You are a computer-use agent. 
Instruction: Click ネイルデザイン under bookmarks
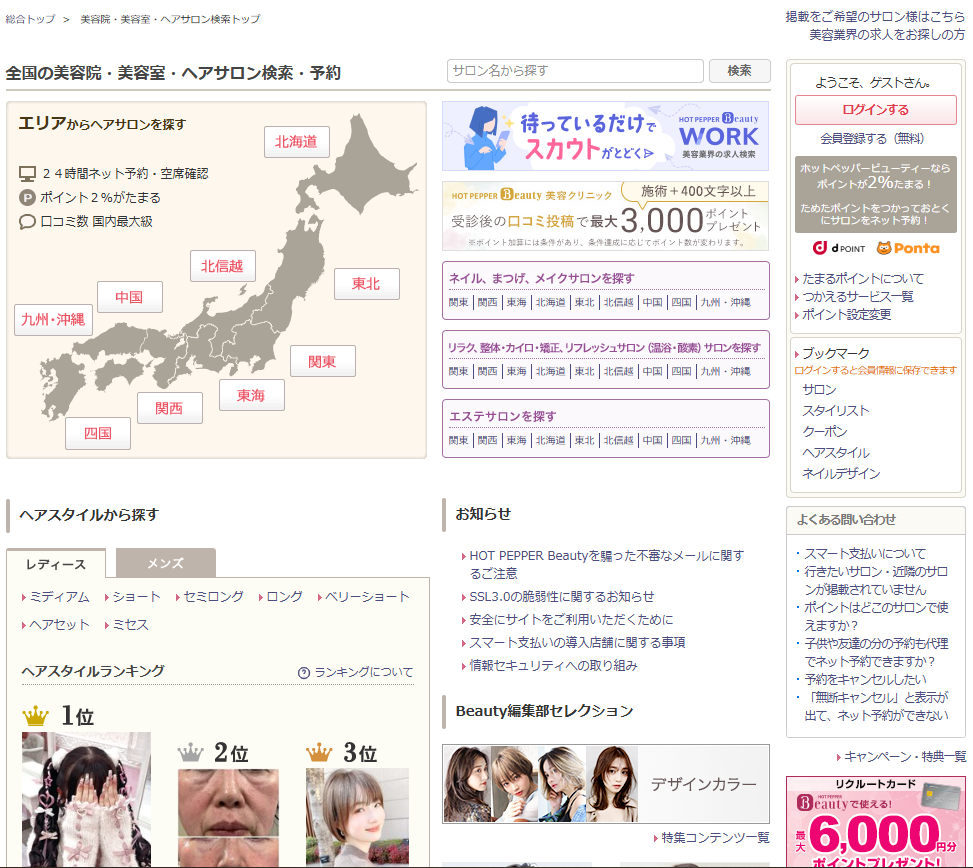(x=841, y=474)
